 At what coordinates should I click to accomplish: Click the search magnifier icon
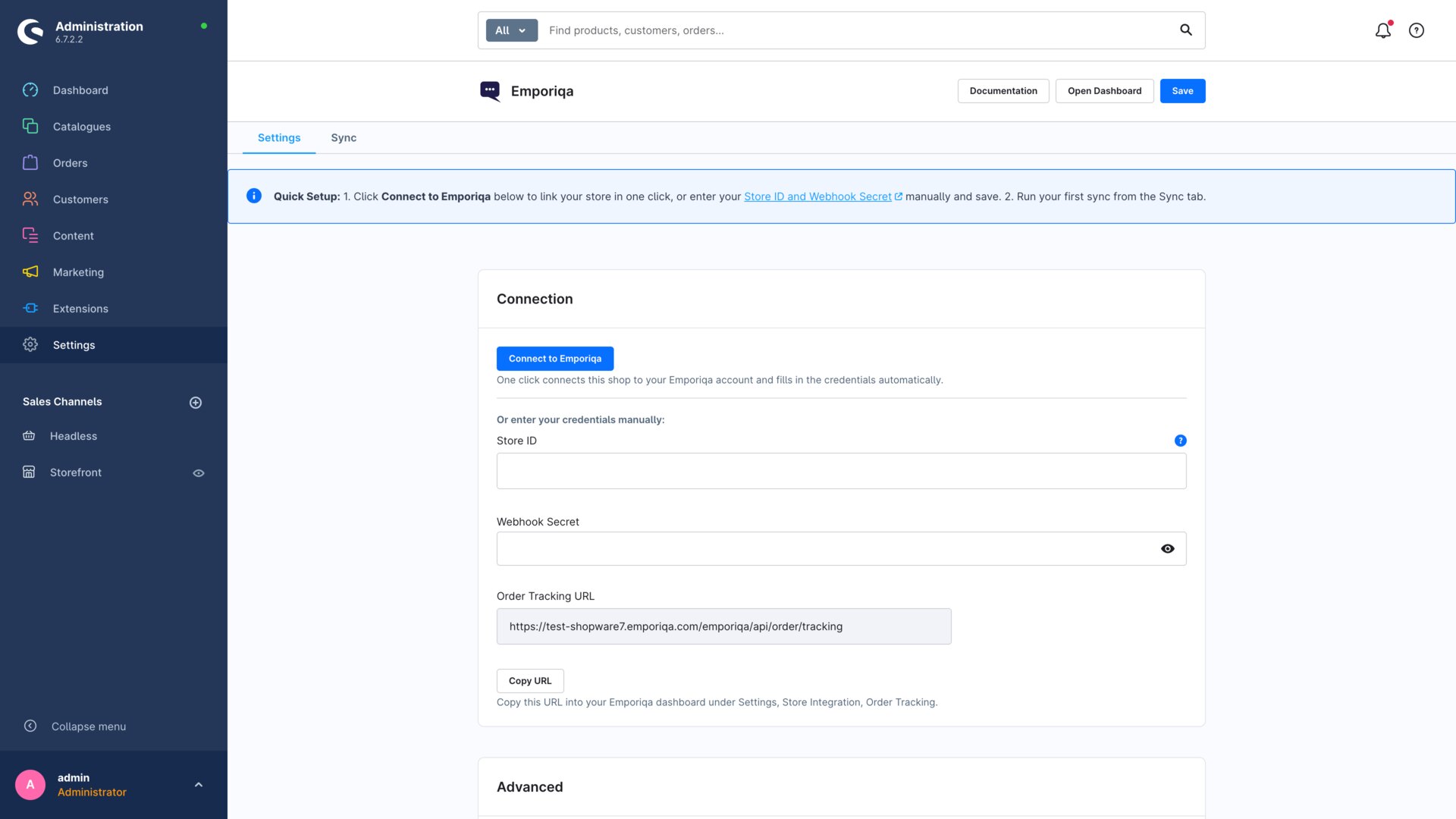point(1186,30)
